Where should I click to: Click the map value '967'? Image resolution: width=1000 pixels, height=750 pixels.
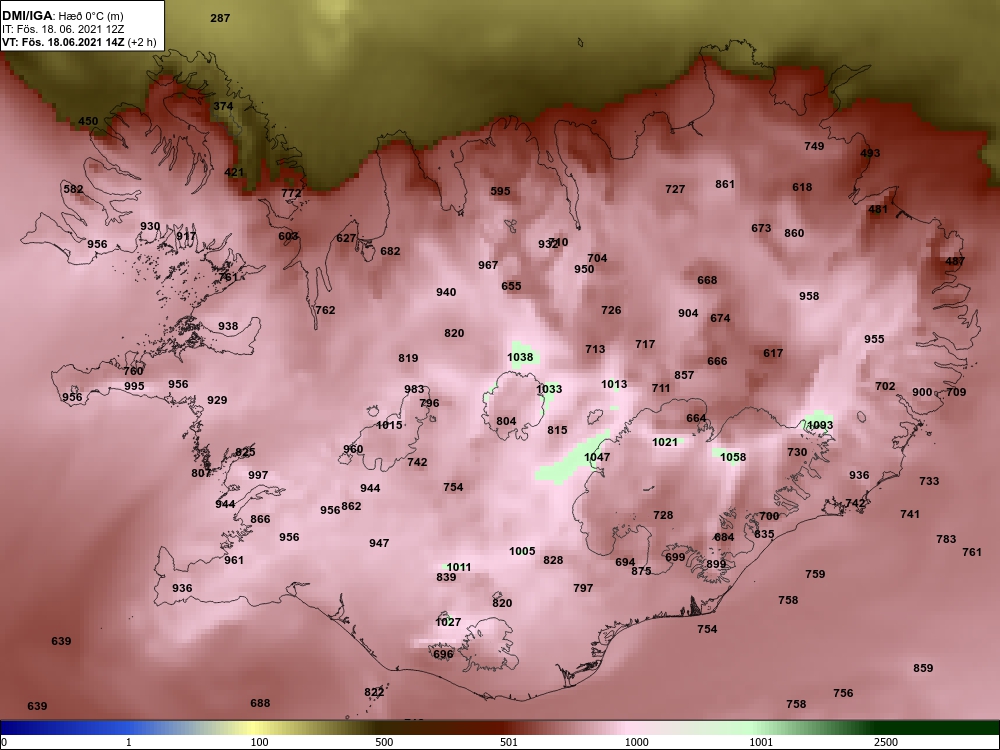point(488,265)
